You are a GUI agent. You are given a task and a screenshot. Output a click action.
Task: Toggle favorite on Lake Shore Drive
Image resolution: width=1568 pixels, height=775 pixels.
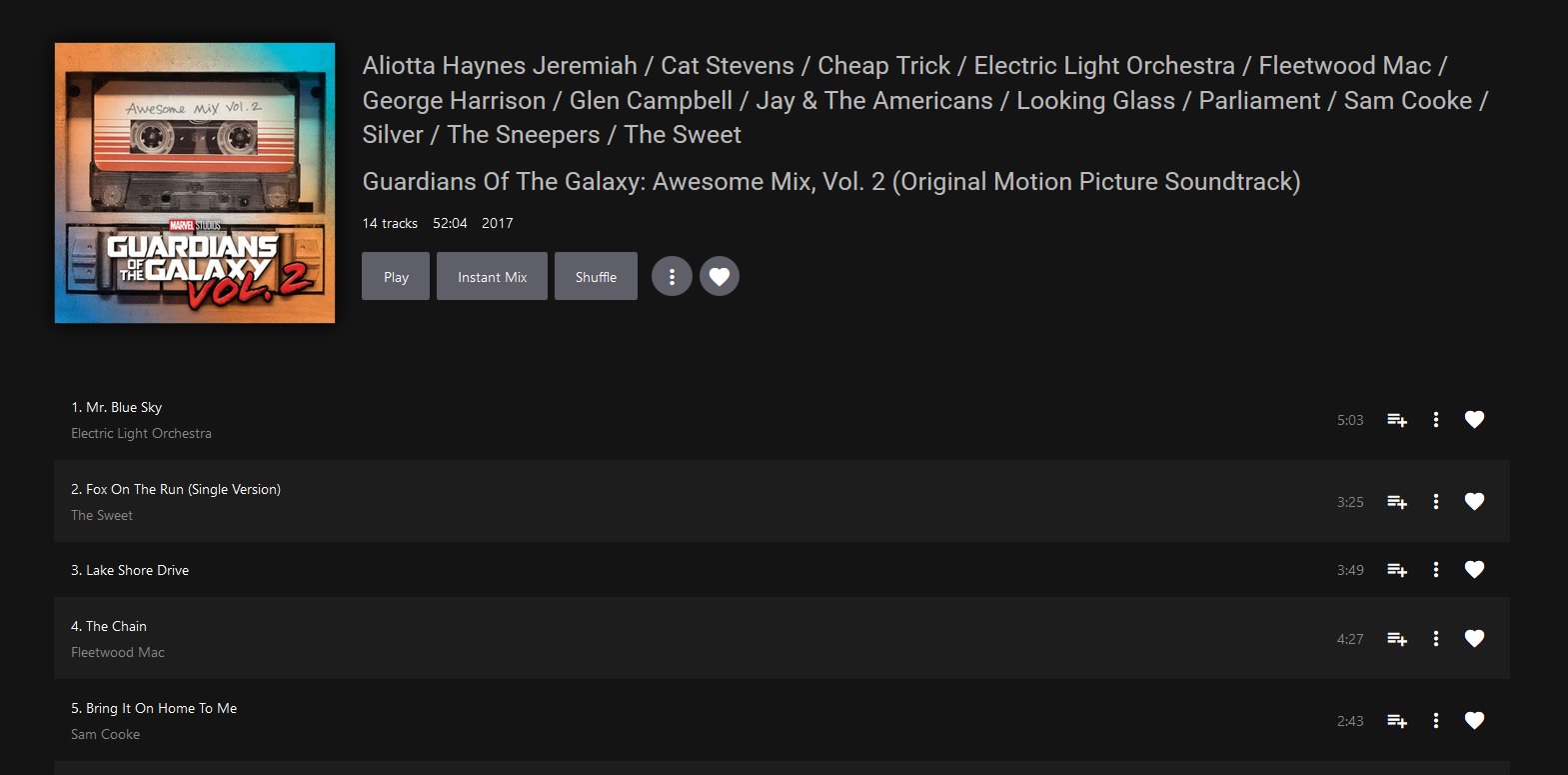(x=1474, y=570)
